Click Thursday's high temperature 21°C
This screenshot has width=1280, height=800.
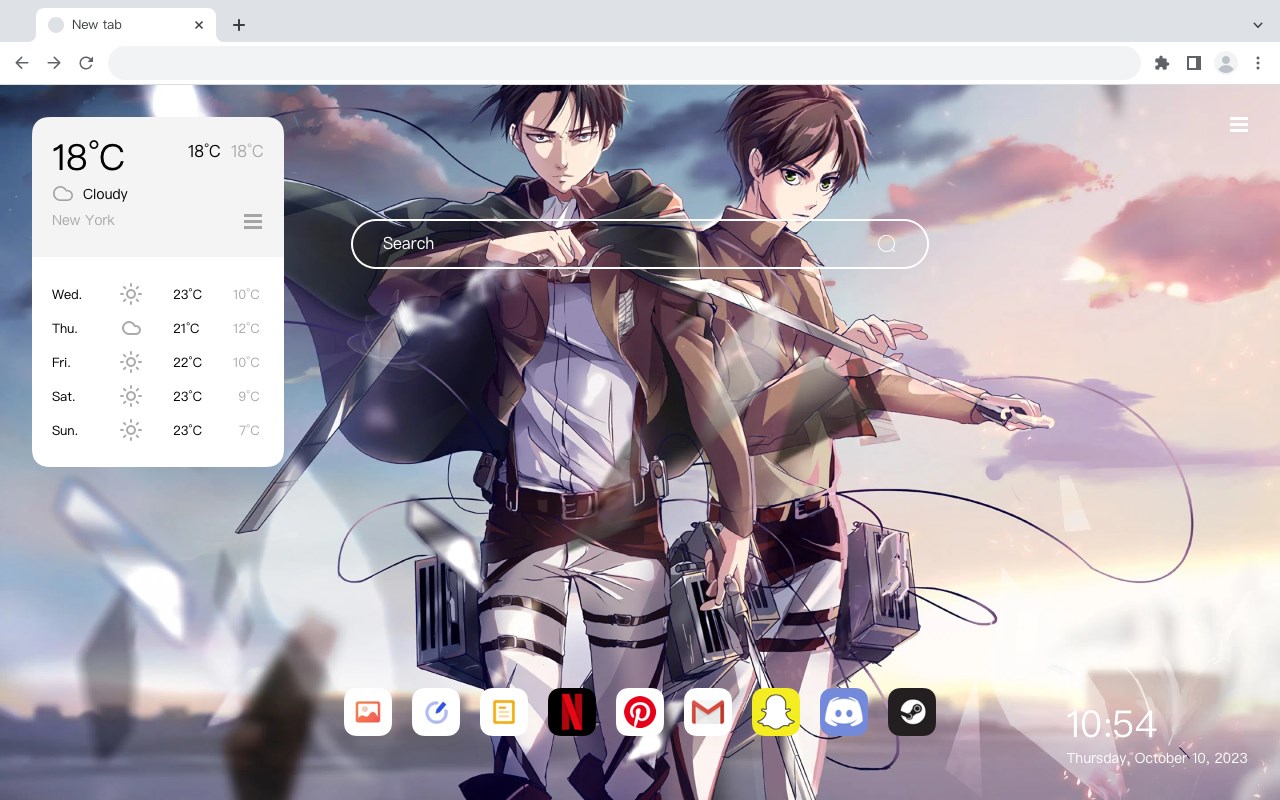(x=186, y=328)
